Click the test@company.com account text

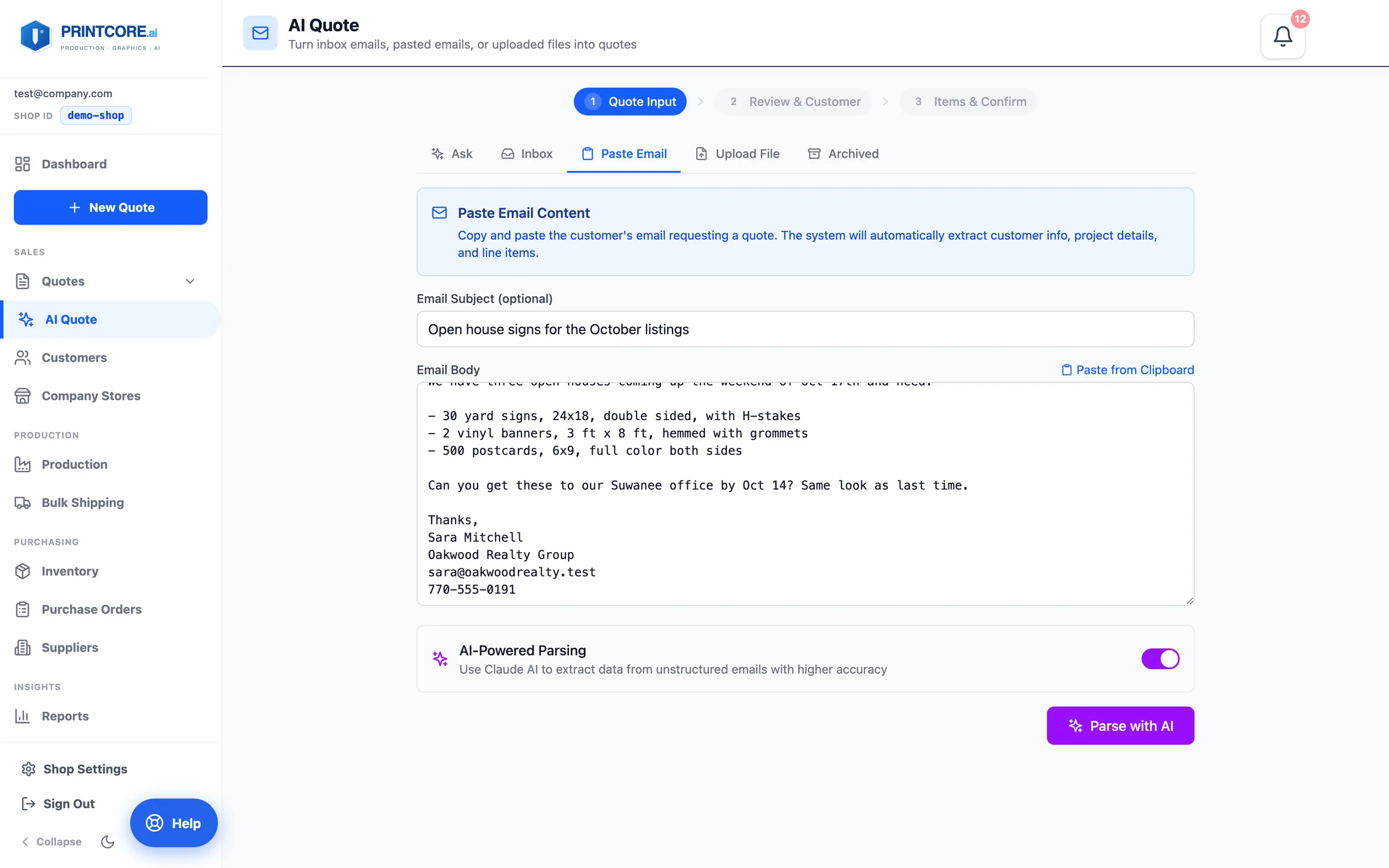coord(63,94)
